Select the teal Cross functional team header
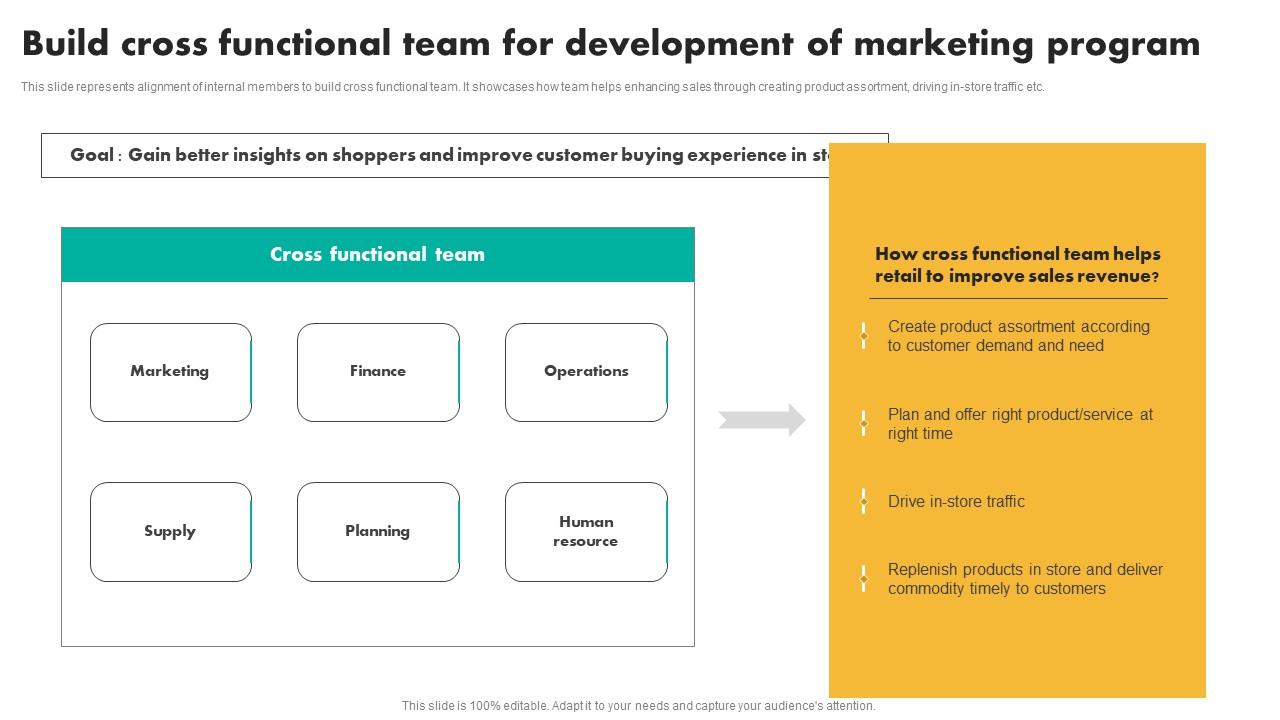 378,254
